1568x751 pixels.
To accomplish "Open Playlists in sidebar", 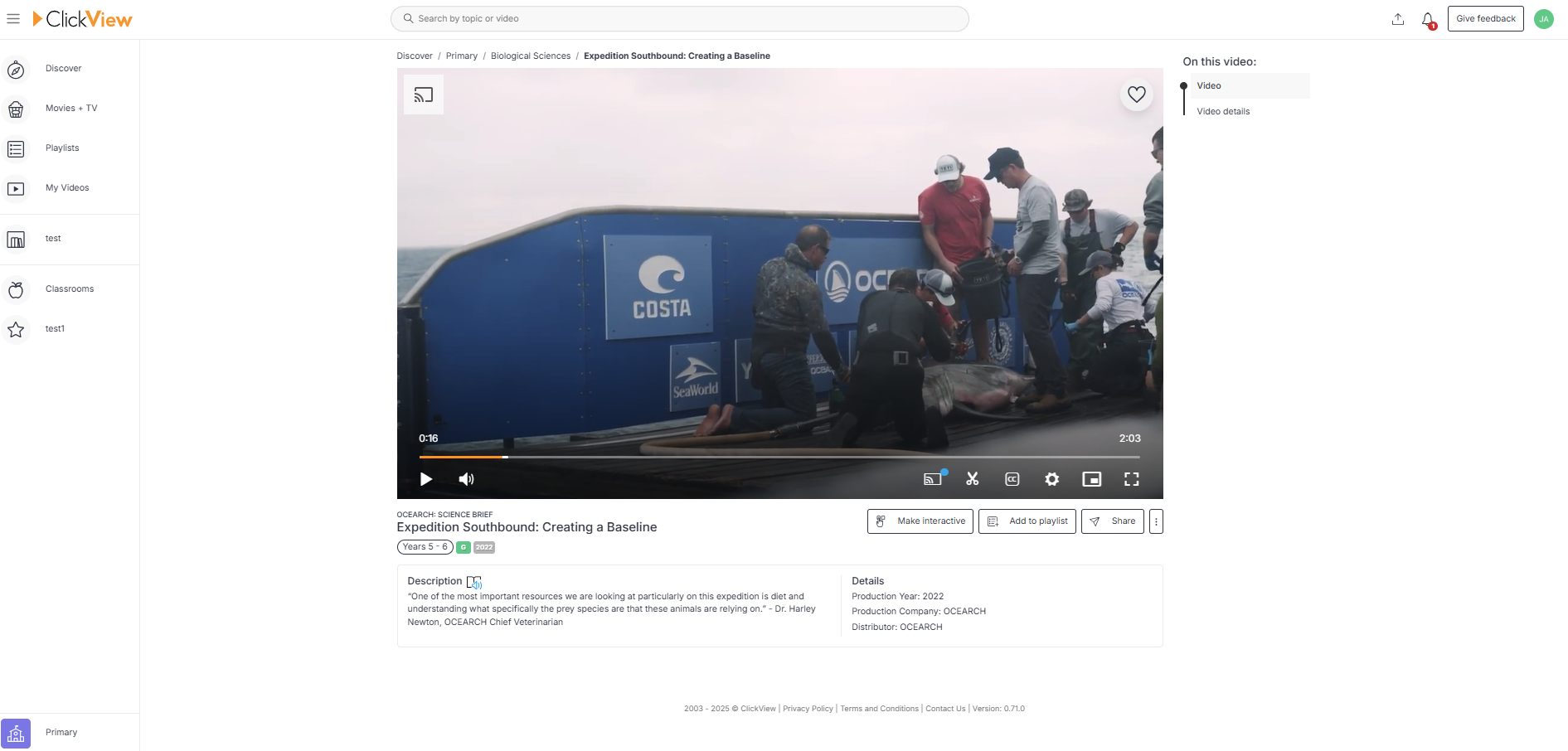I will [62, 148].
